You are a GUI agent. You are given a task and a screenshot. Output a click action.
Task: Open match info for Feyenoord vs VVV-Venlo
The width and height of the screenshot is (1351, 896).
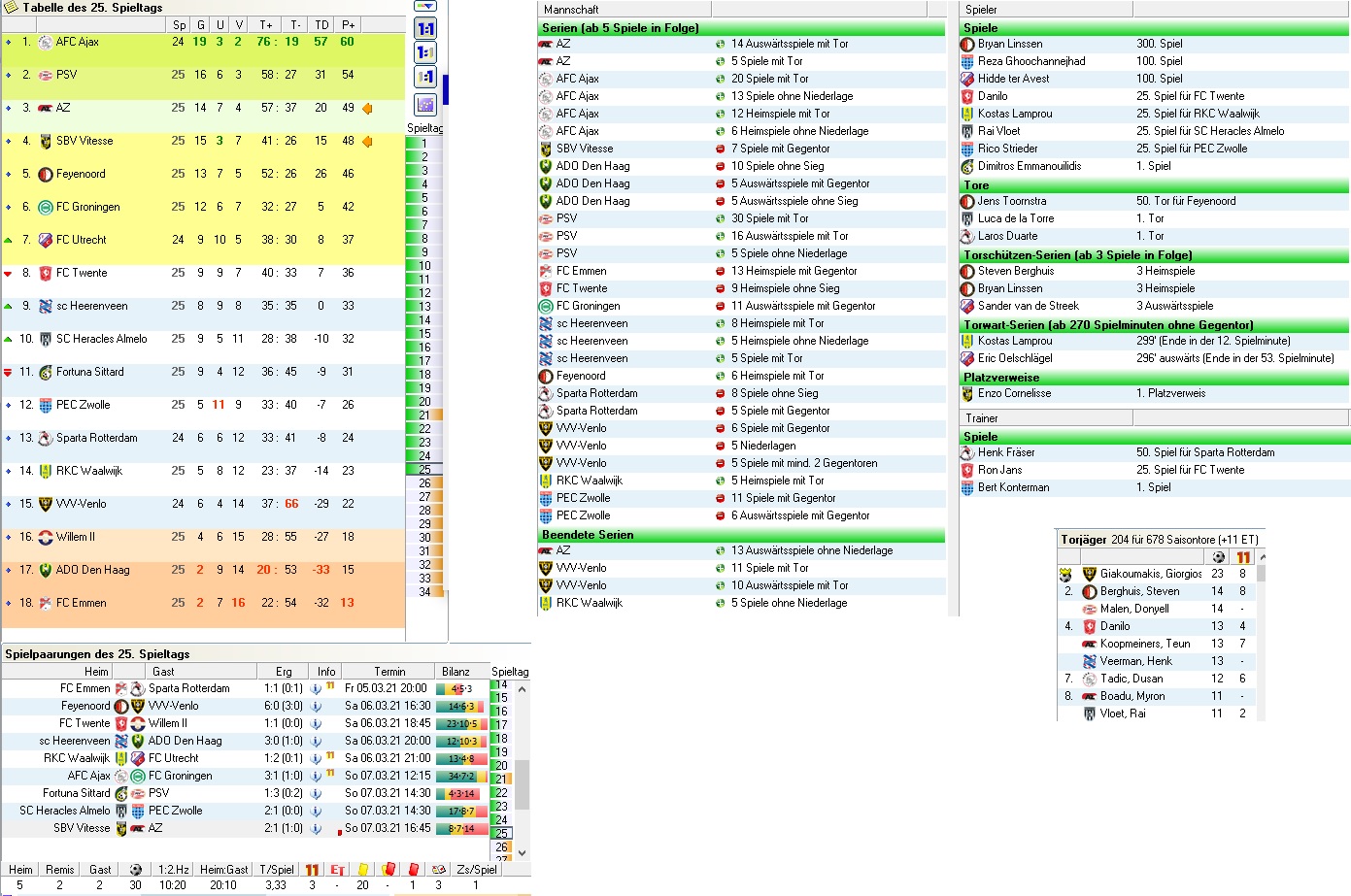click(316, 706)
